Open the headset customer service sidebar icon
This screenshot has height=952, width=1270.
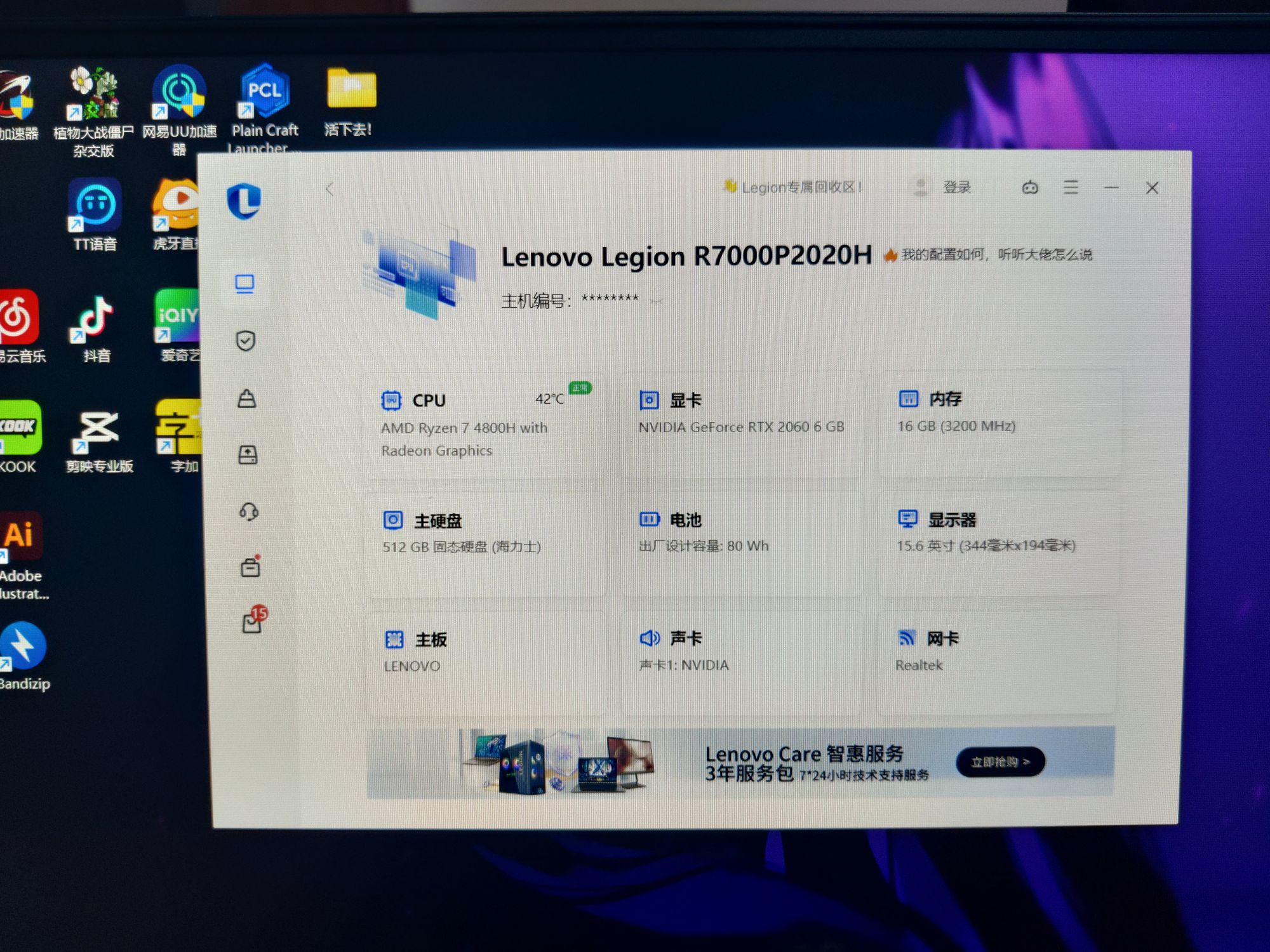(x=248, y=512)
